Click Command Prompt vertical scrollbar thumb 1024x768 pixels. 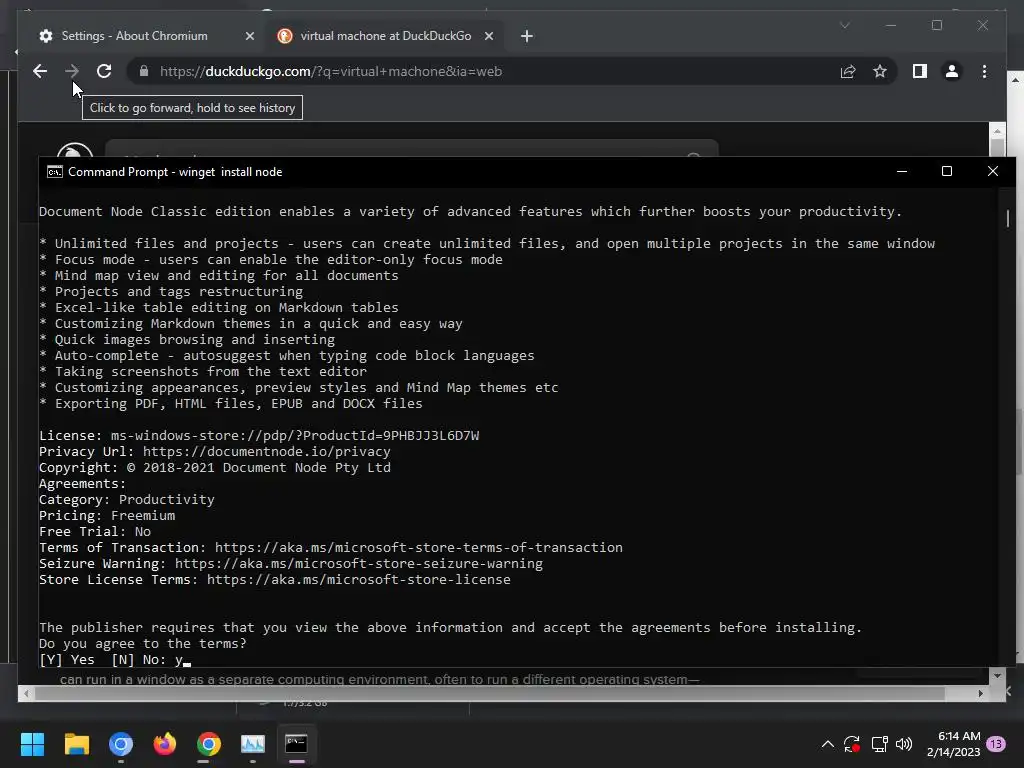point(1008,218)
